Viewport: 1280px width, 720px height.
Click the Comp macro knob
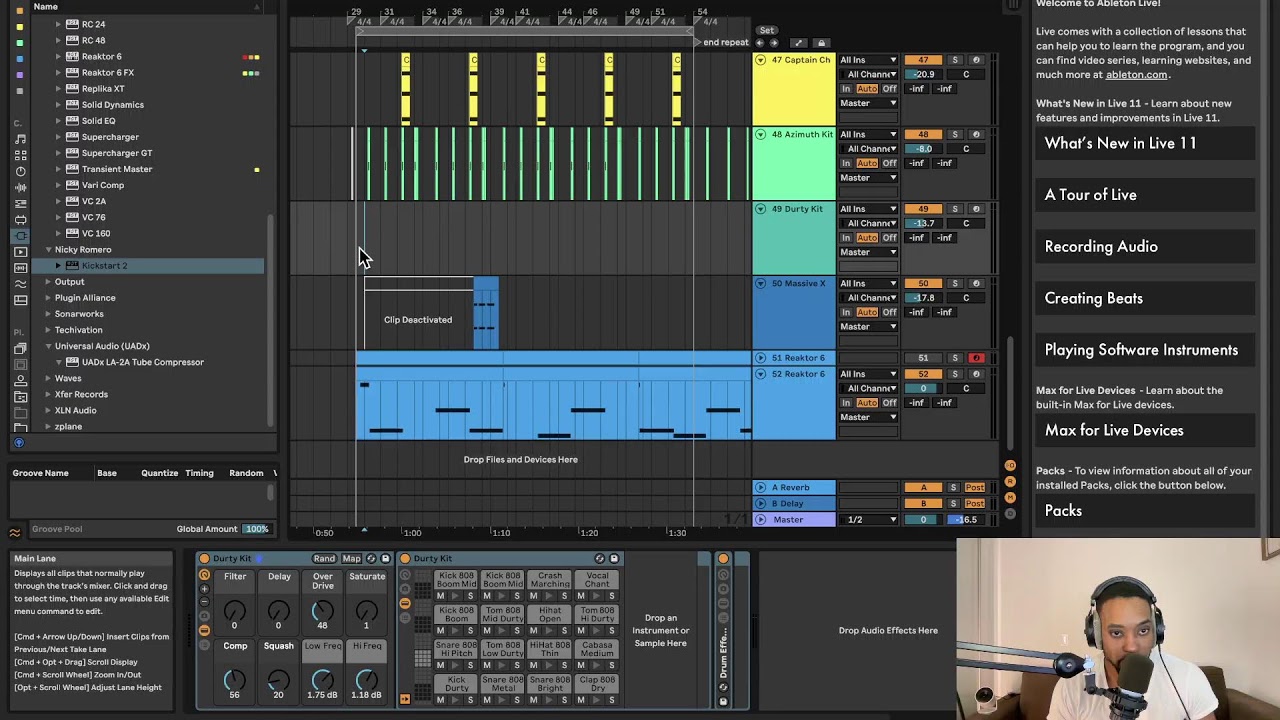coord(235,679)
